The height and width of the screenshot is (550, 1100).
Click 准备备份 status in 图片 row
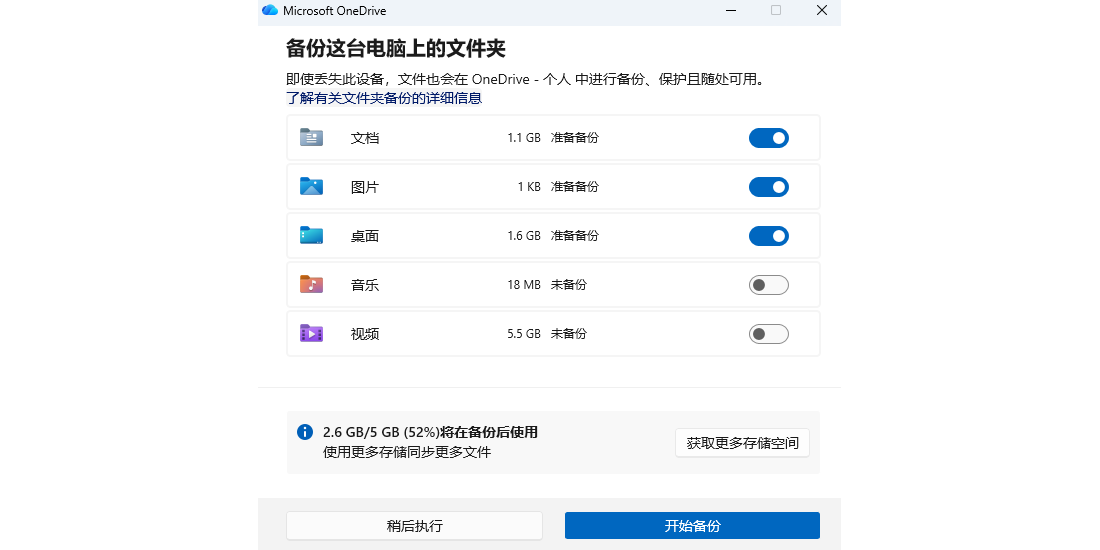pos(575,187)
